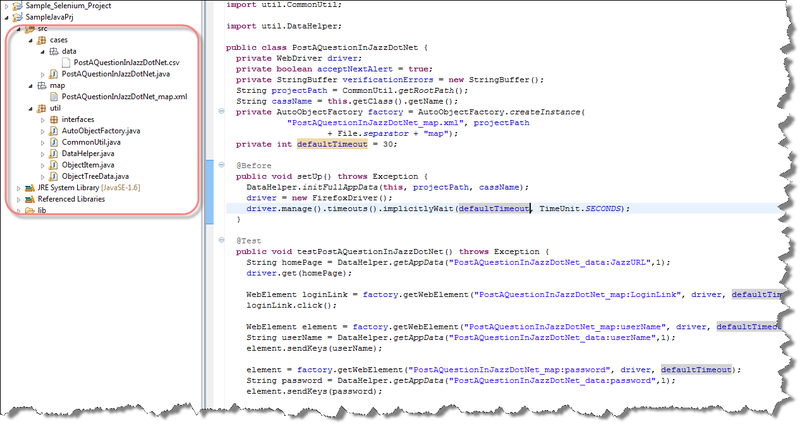This screenshot has height=424, width=800.
Task: Fold the @Test method in editor
Action: 221,239
